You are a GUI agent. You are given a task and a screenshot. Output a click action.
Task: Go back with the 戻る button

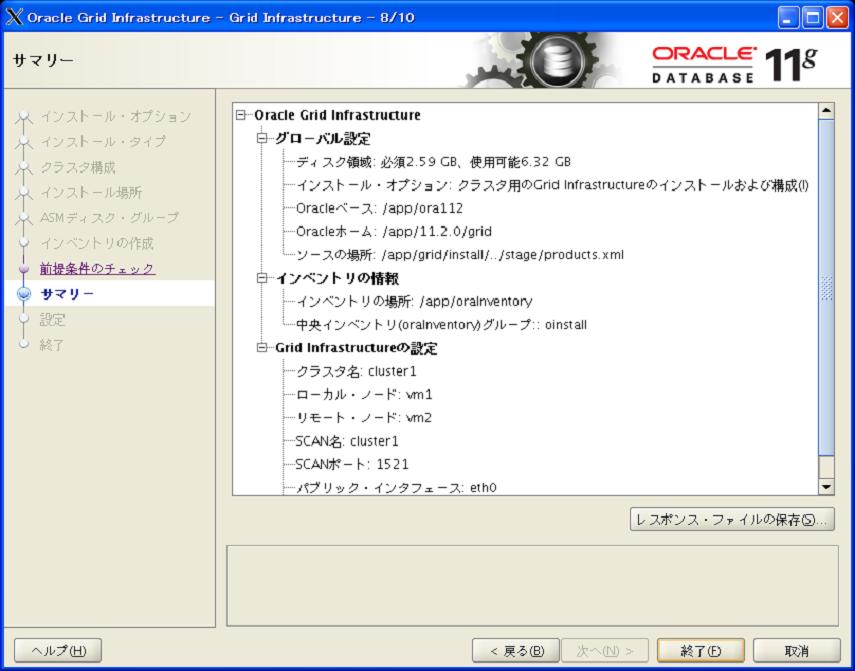coord(516,650)
